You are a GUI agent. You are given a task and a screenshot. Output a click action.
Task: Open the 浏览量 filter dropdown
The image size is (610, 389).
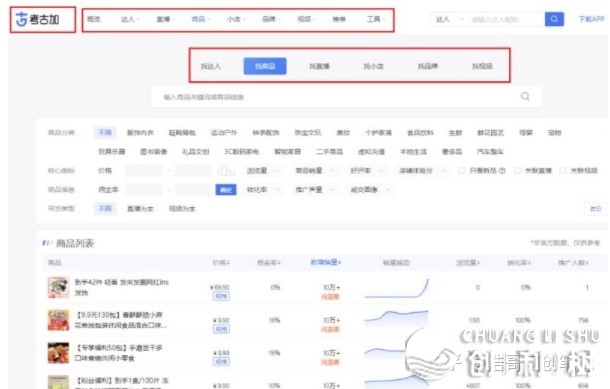(x=263, y=170)
